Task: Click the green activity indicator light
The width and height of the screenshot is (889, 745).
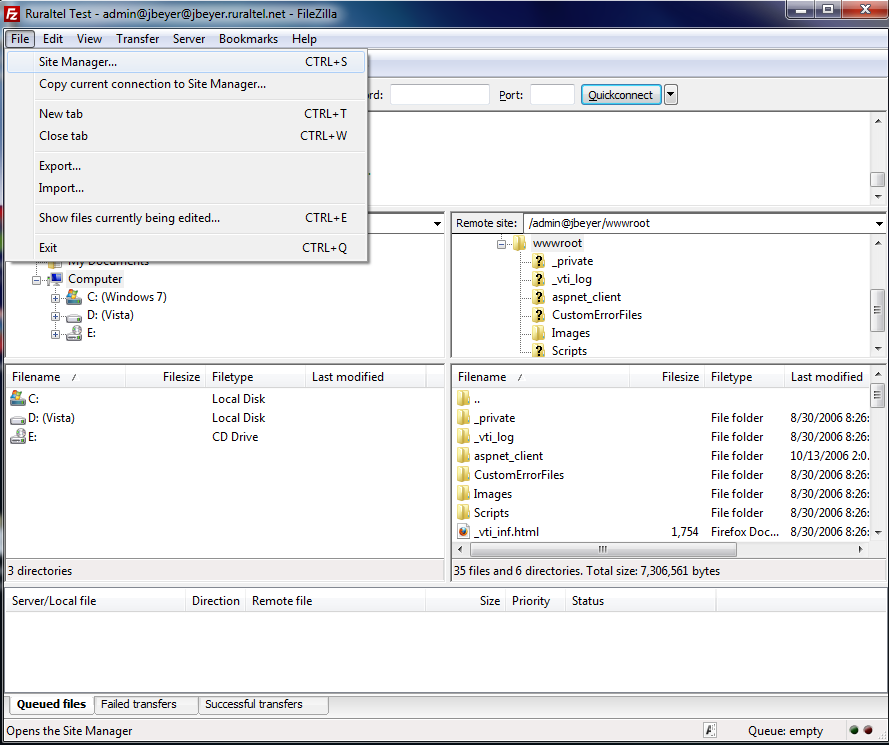Action: [x=854, y=730]
